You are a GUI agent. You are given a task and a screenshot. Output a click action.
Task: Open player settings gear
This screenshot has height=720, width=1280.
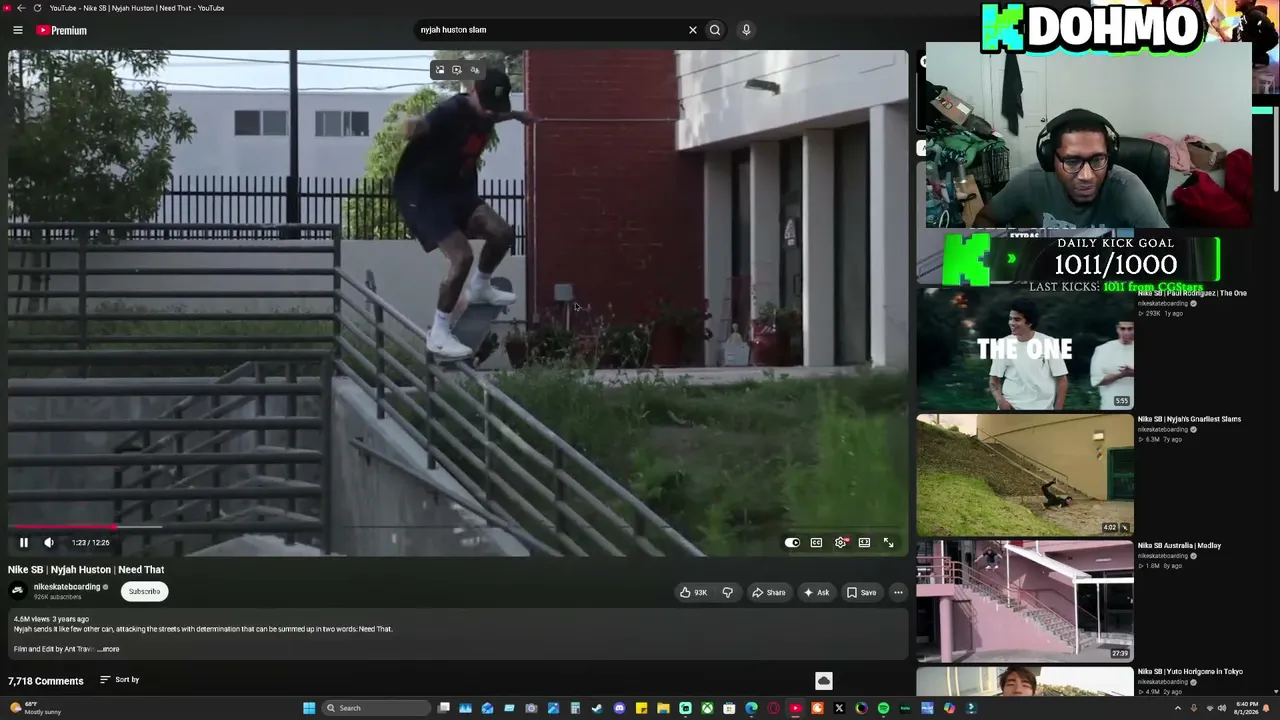click(840, 543)
